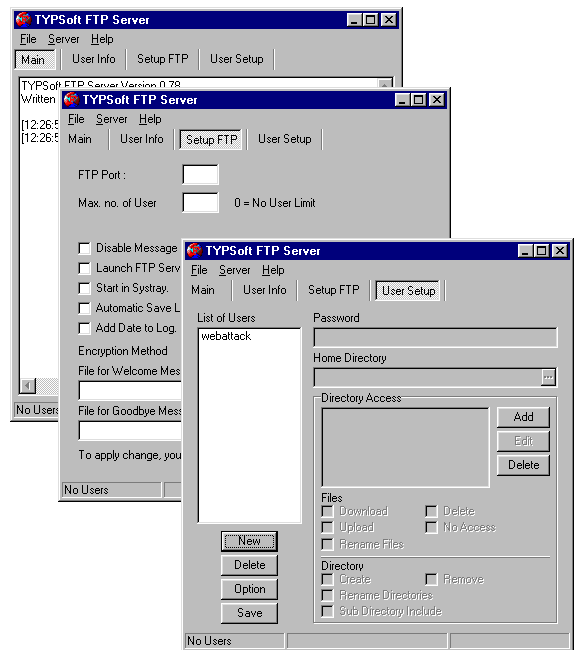The height and width of the screenshot is (650, 580).
Task: Select Main tab in back window
Action: coord(34,60)
